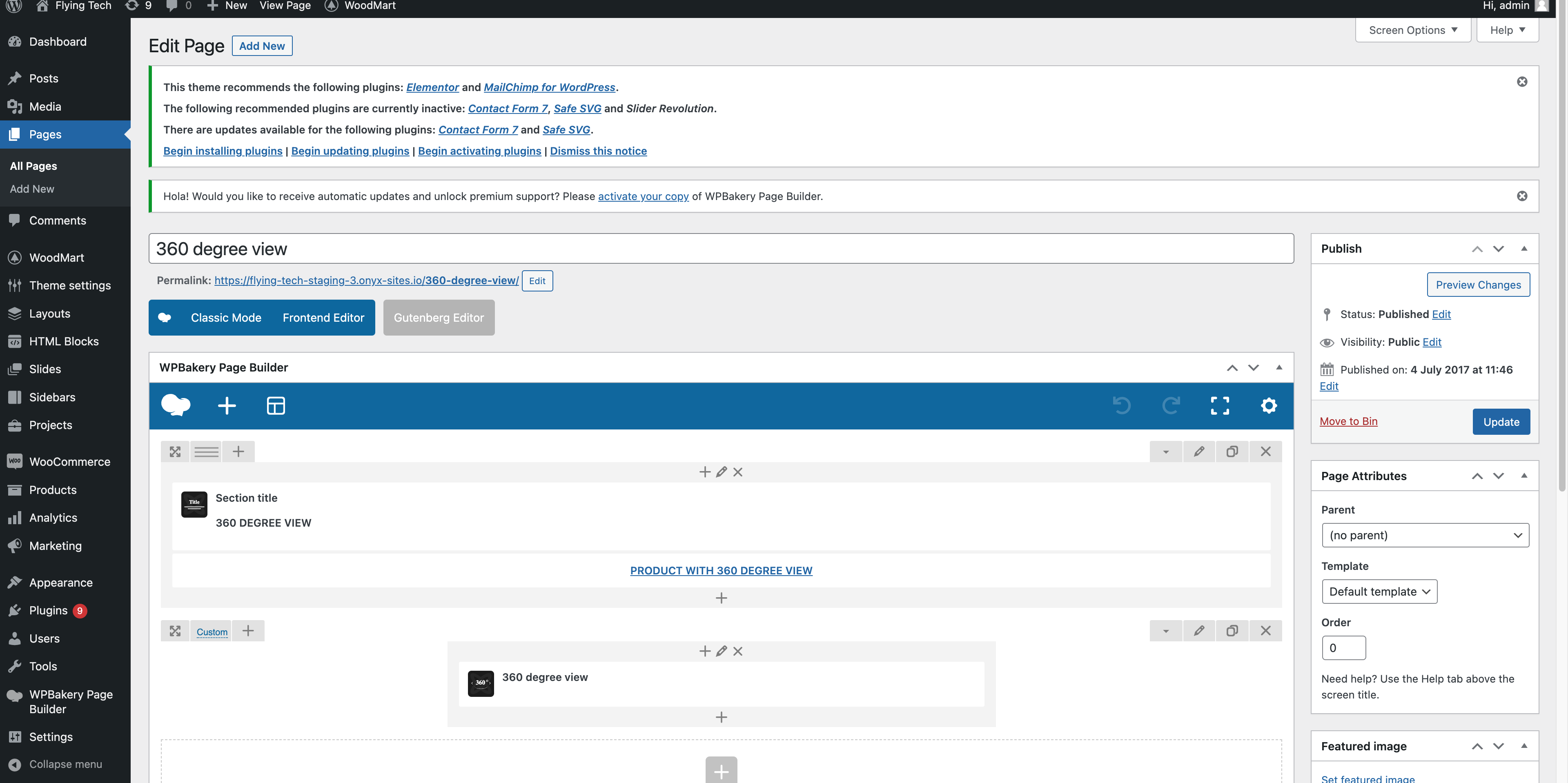1568x783 pixels.
Task: Click the page title input field
Action: tap(721, 249)
